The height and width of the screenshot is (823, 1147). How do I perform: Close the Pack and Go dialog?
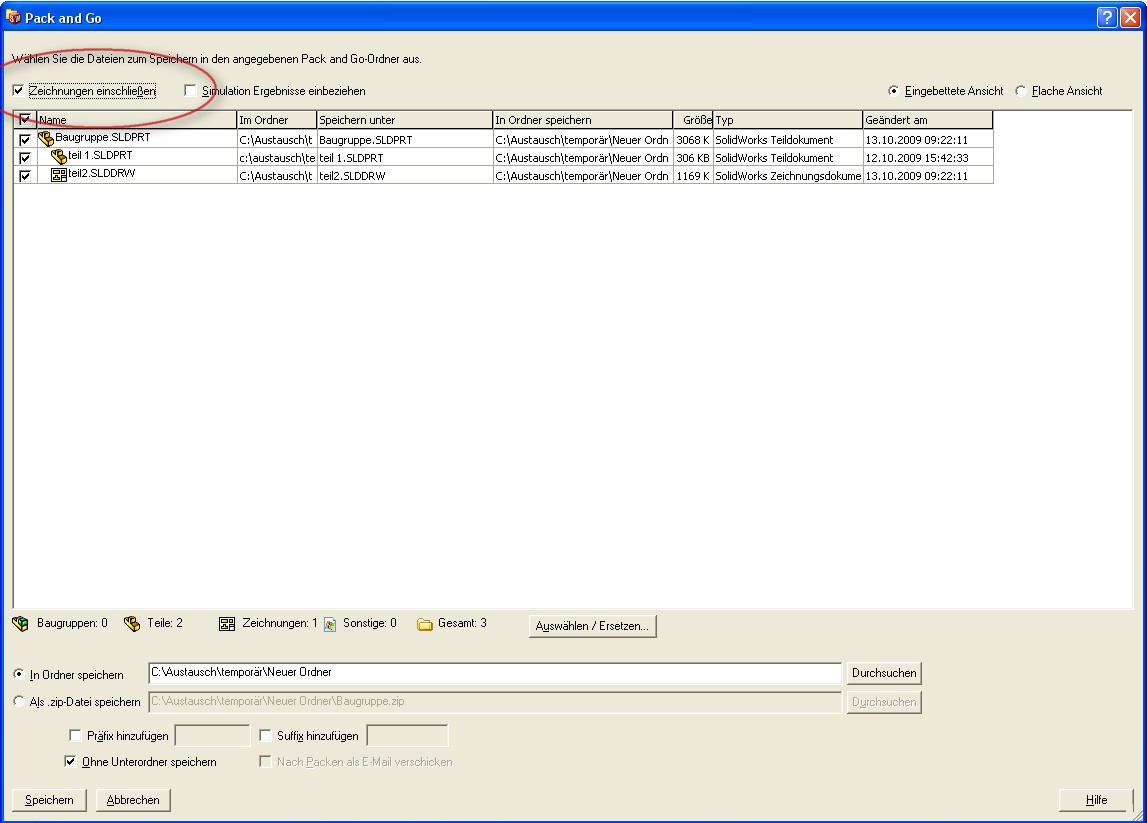click(x=1130, y=18)
